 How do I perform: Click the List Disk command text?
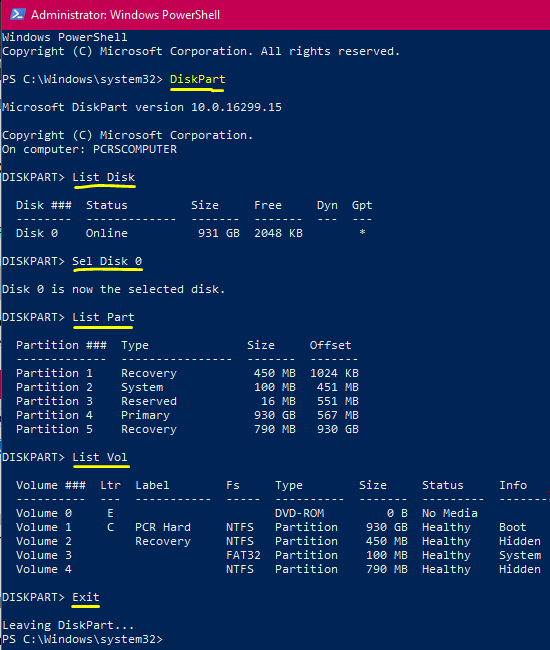(x=104, y=177)
